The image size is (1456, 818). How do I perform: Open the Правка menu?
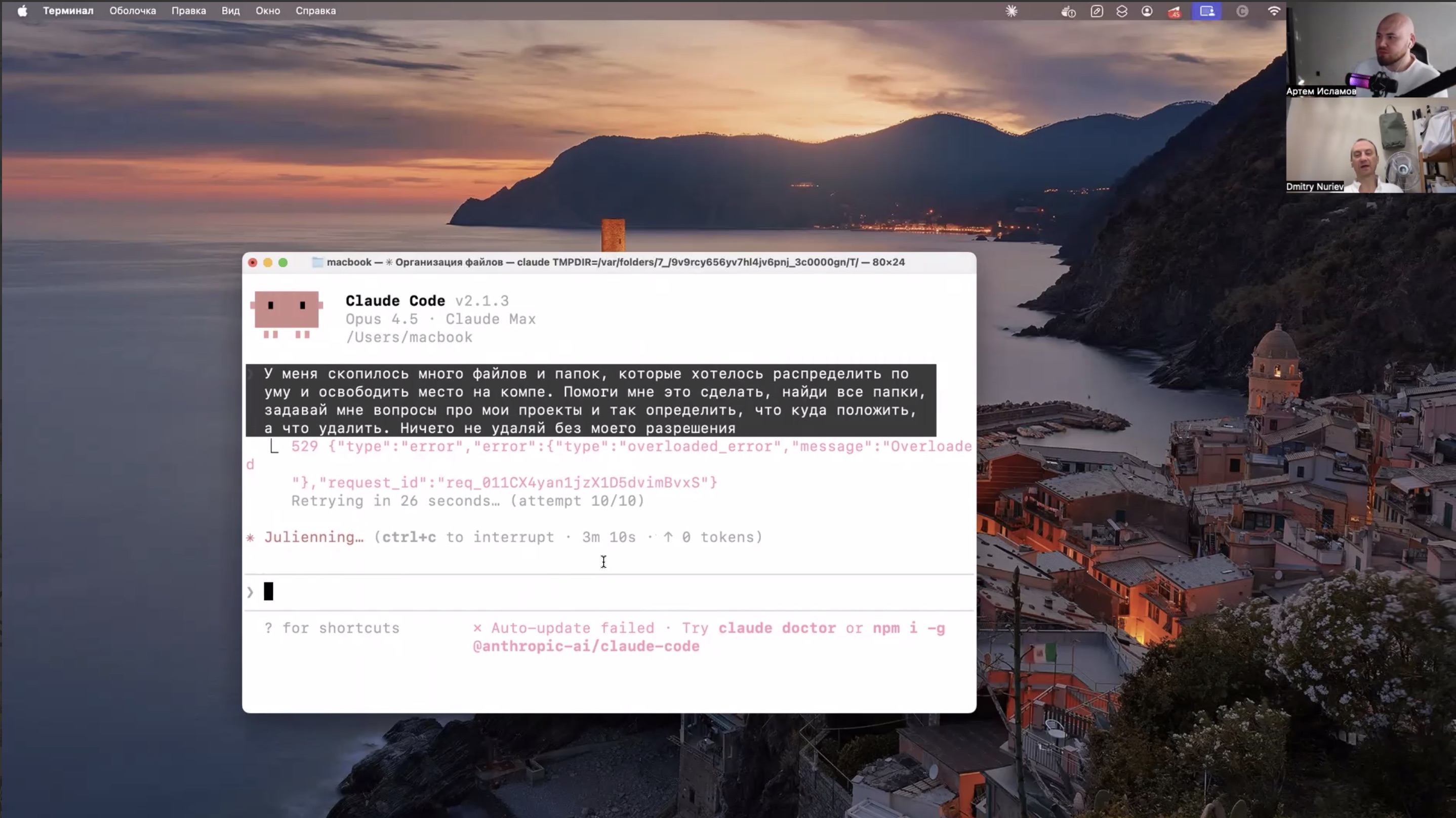click(188, 11)
